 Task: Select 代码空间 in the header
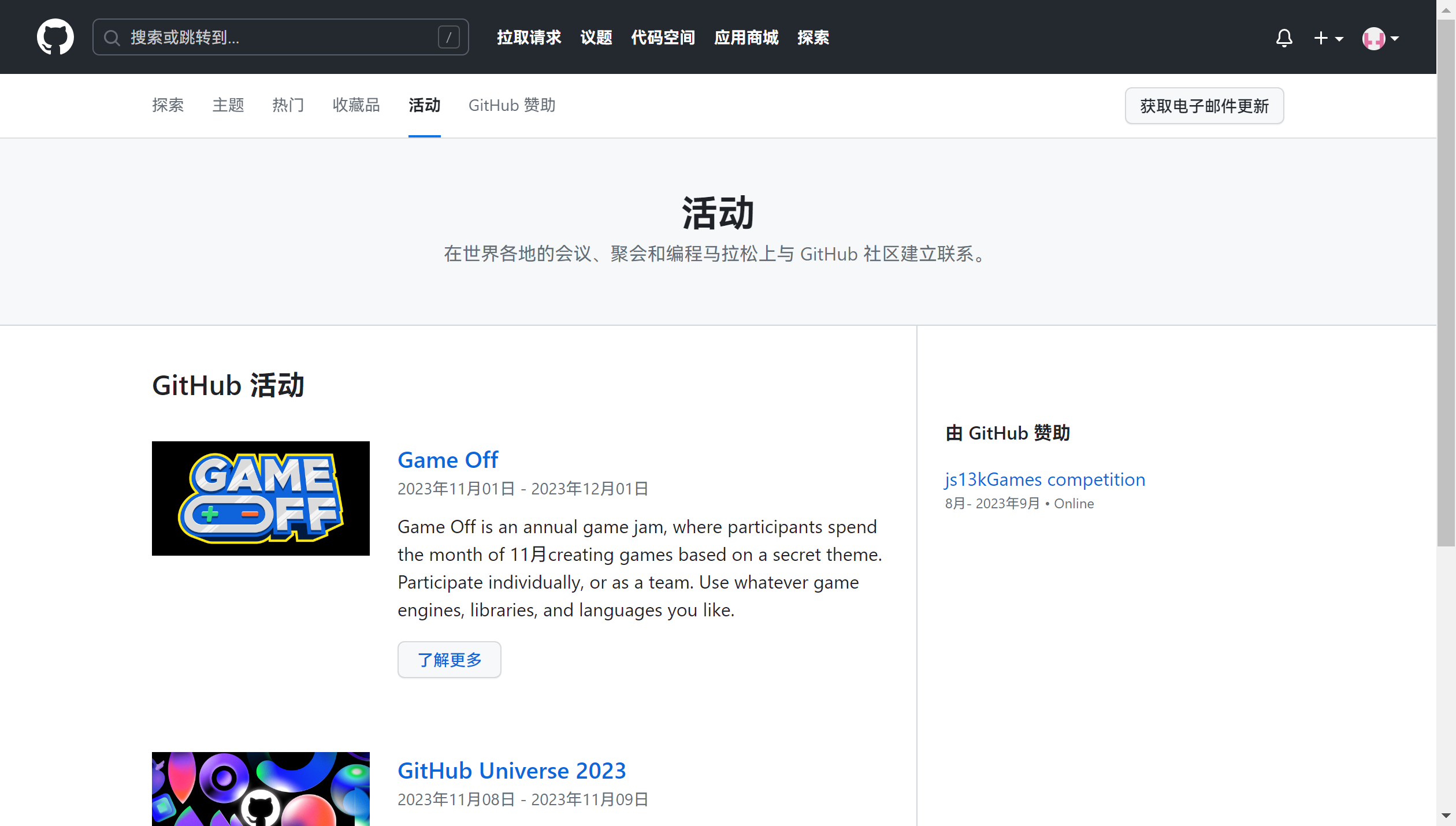coord(662,38)
